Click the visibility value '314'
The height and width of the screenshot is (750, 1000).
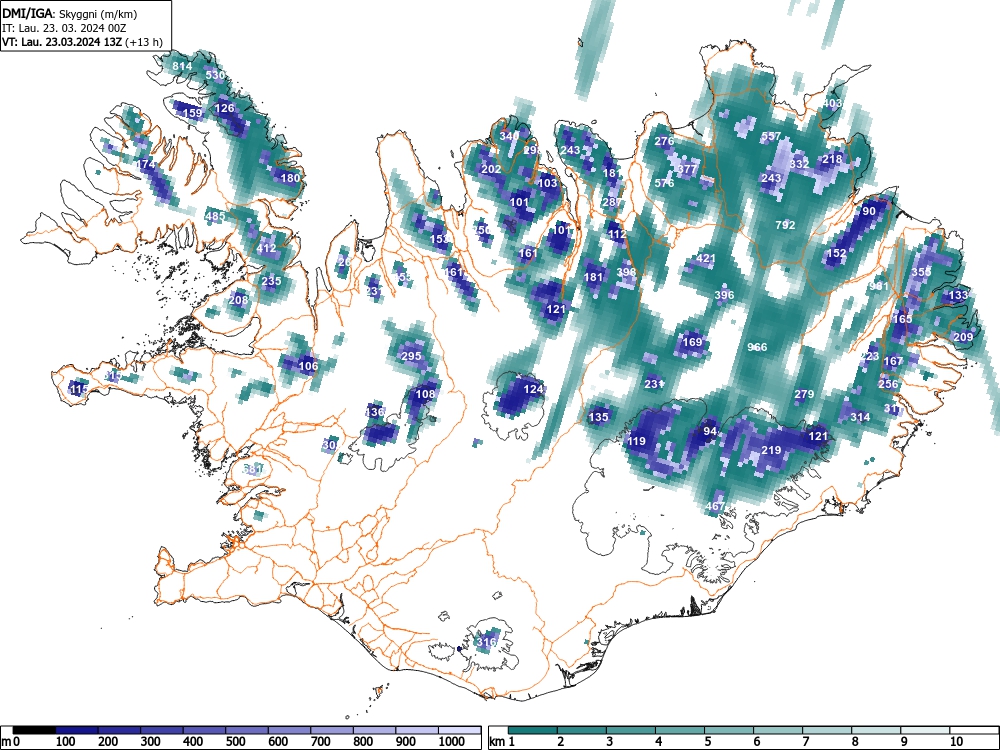[860, 417]
